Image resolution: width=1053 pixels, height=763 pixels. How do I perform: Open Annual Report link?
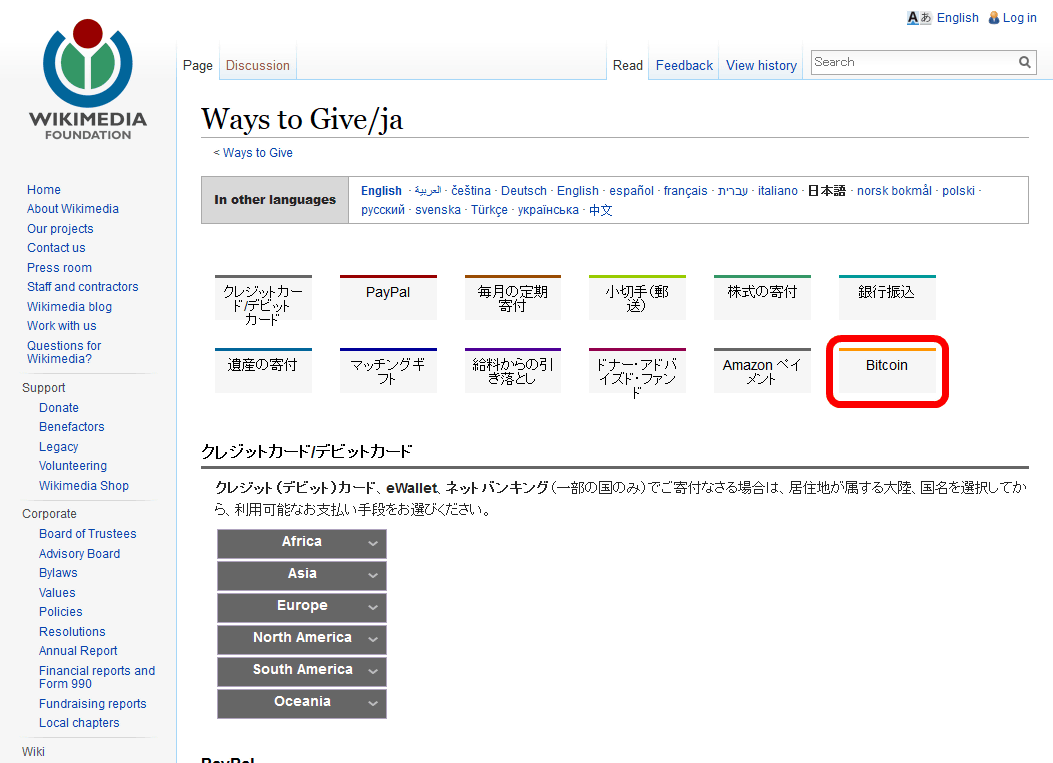tap(78, 652)
